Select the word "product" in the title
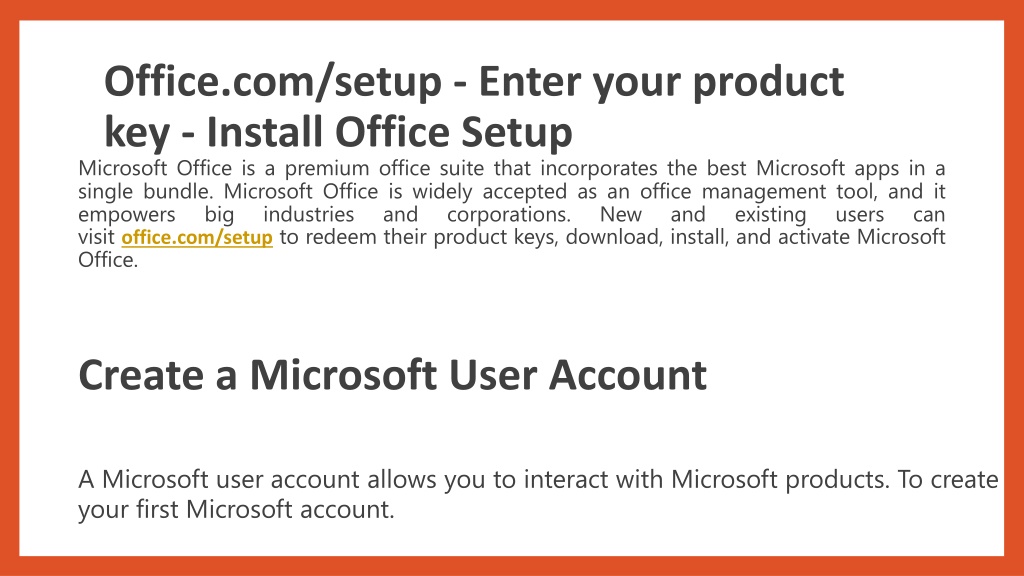 tap(768, 84)
